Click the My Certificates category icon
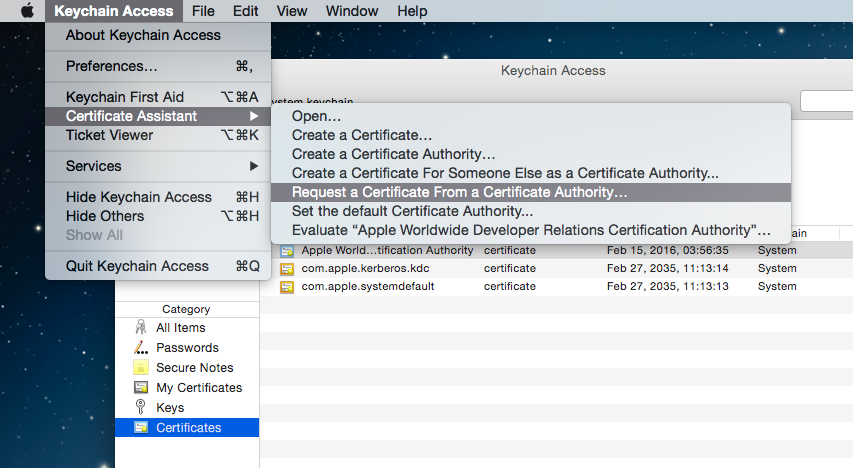 point(141,387)
